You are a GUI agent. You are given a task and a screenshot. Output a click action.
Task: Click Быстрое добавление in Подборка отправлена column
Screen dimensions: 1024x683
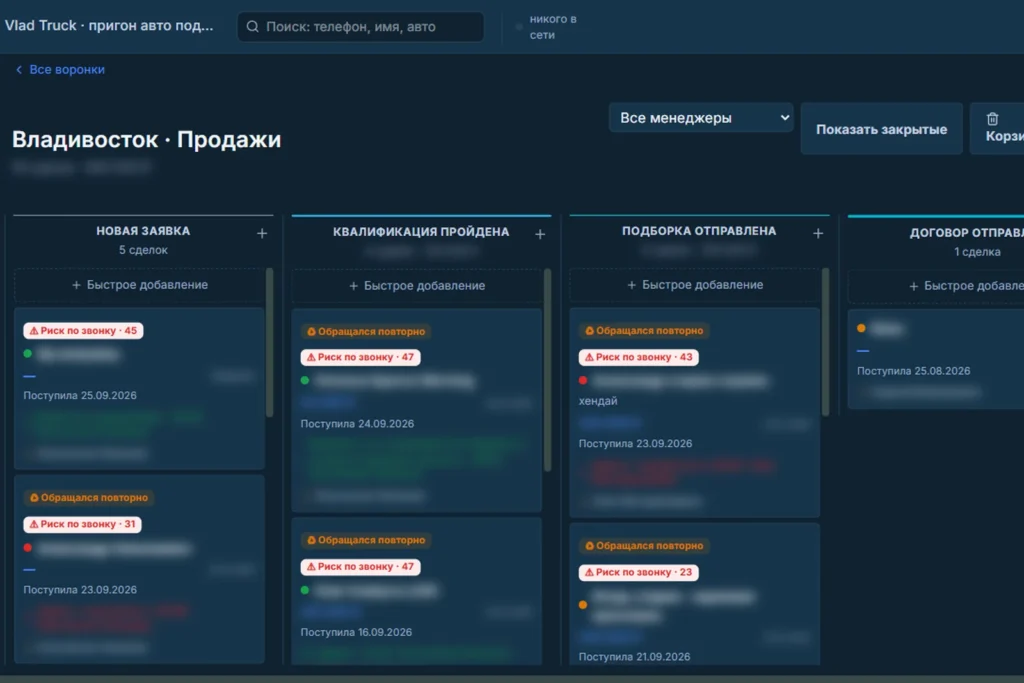695,285
